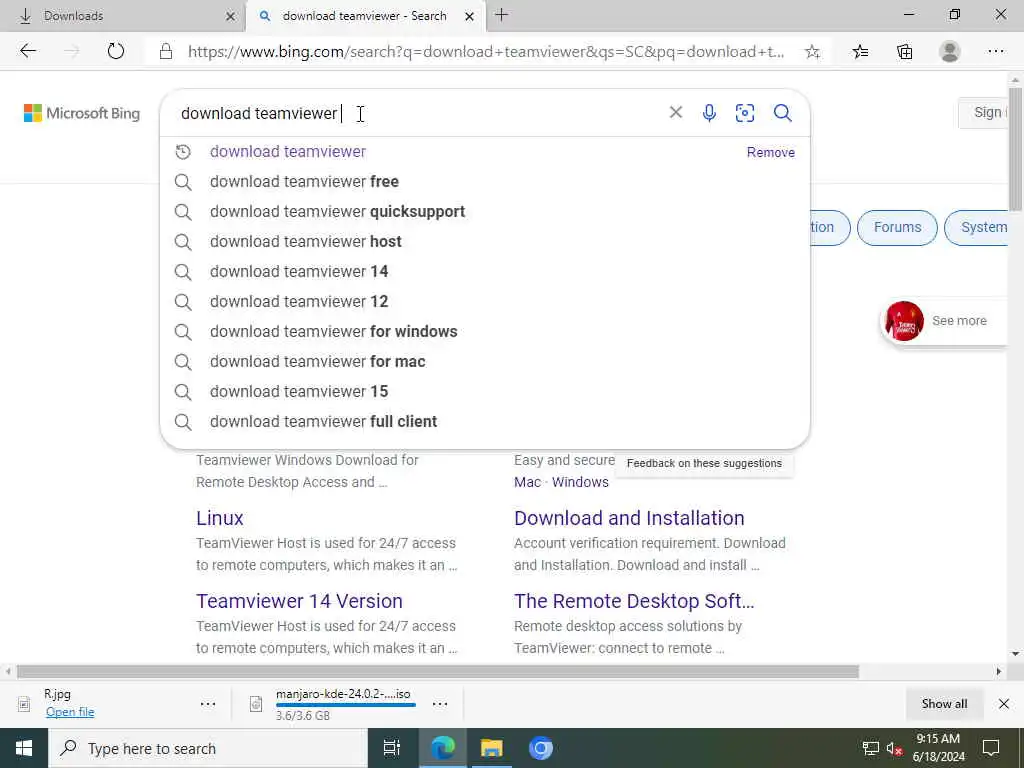Click manjaro download progress bar
The image size is (1024, 768).
pyautogui.click(x=345, y=705)
